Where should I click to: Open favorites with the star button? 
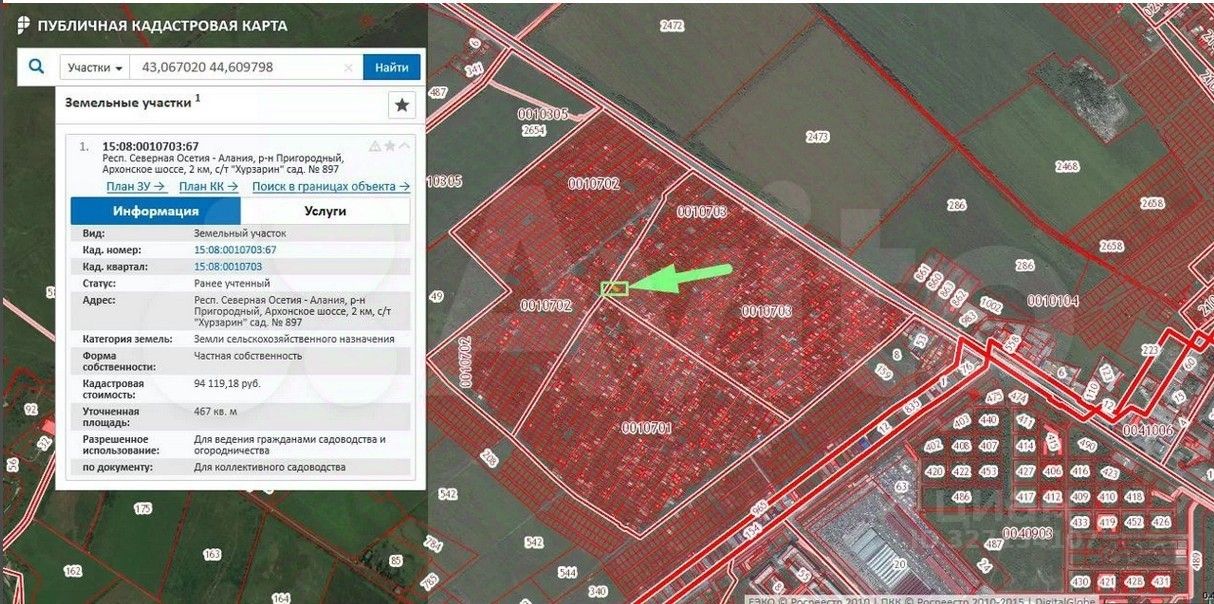[x=402, y=105]
